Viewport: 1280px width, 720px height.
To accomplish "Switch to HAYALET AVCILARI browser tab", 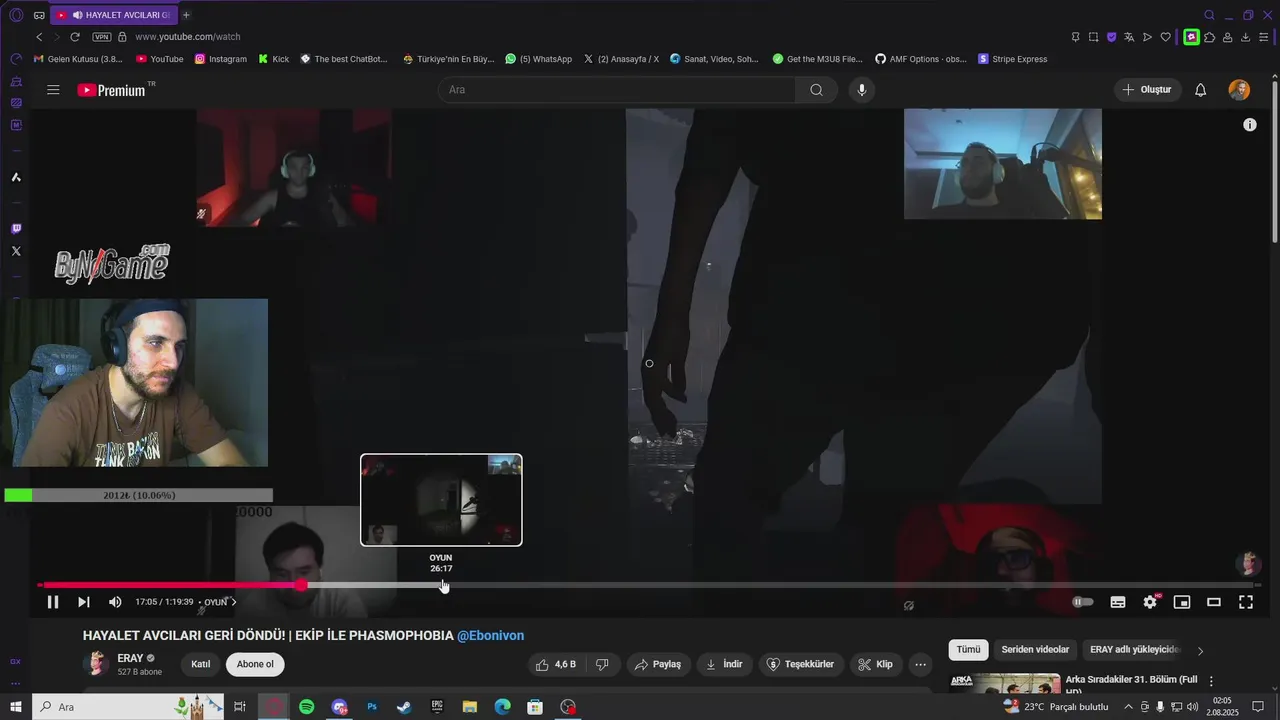I will pos(115,15).
